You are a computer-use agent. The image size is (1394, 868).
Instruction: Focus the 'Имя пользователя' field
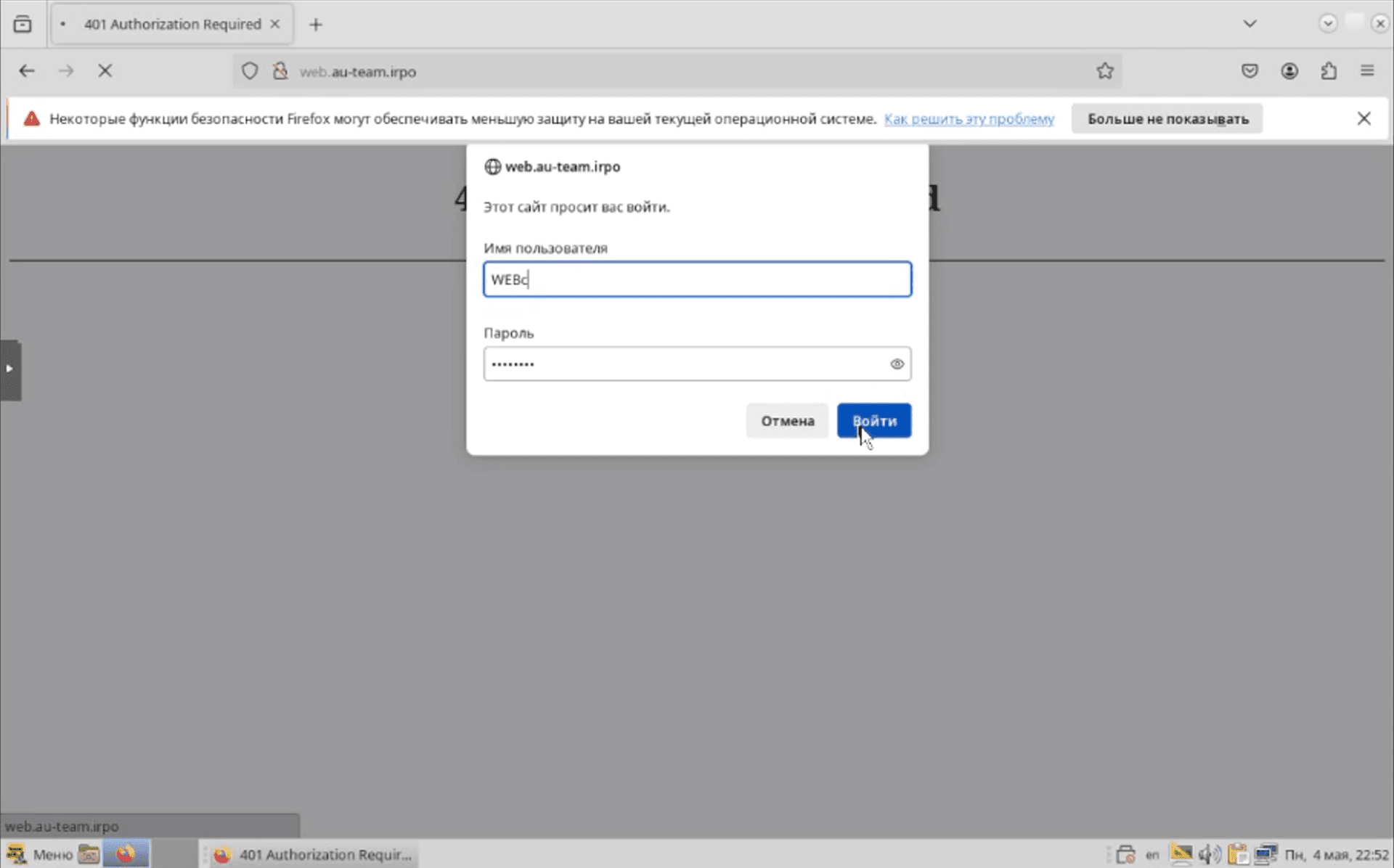(697, 279)
